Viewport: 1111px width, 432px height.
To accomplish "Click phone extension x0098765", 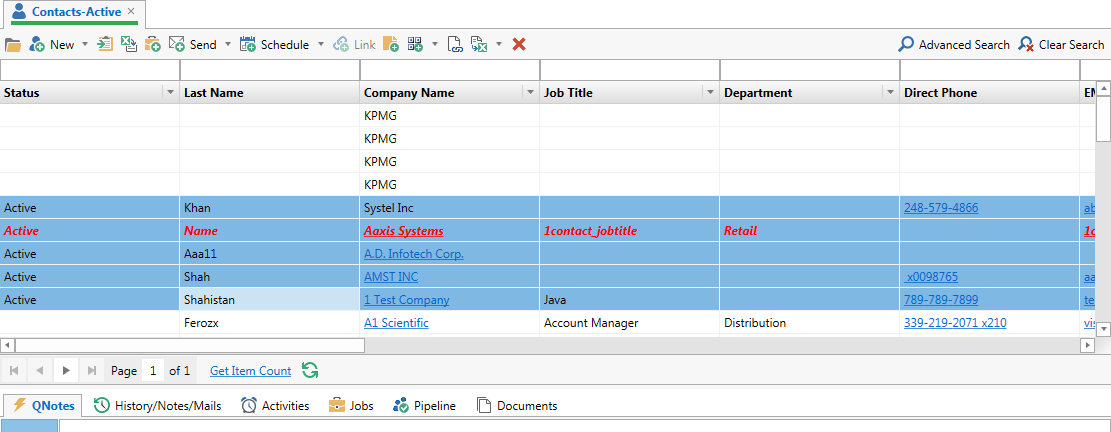I will point(932,277).
